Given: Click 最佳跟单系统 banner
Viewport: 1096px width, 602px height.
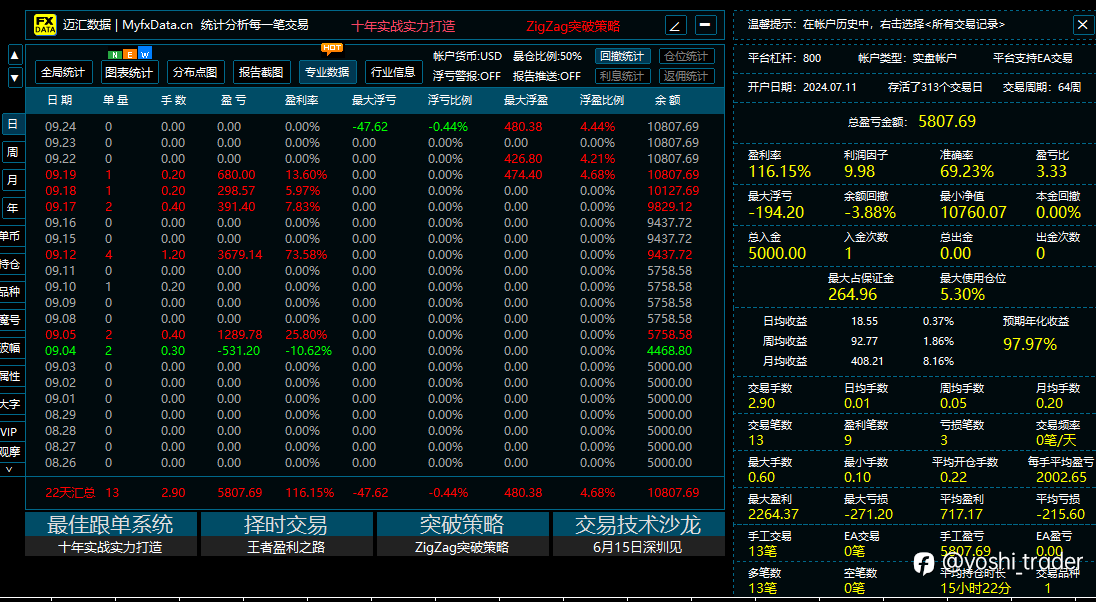Looking at the screenshot, I should pyautogui.click(x=110, y=533).
